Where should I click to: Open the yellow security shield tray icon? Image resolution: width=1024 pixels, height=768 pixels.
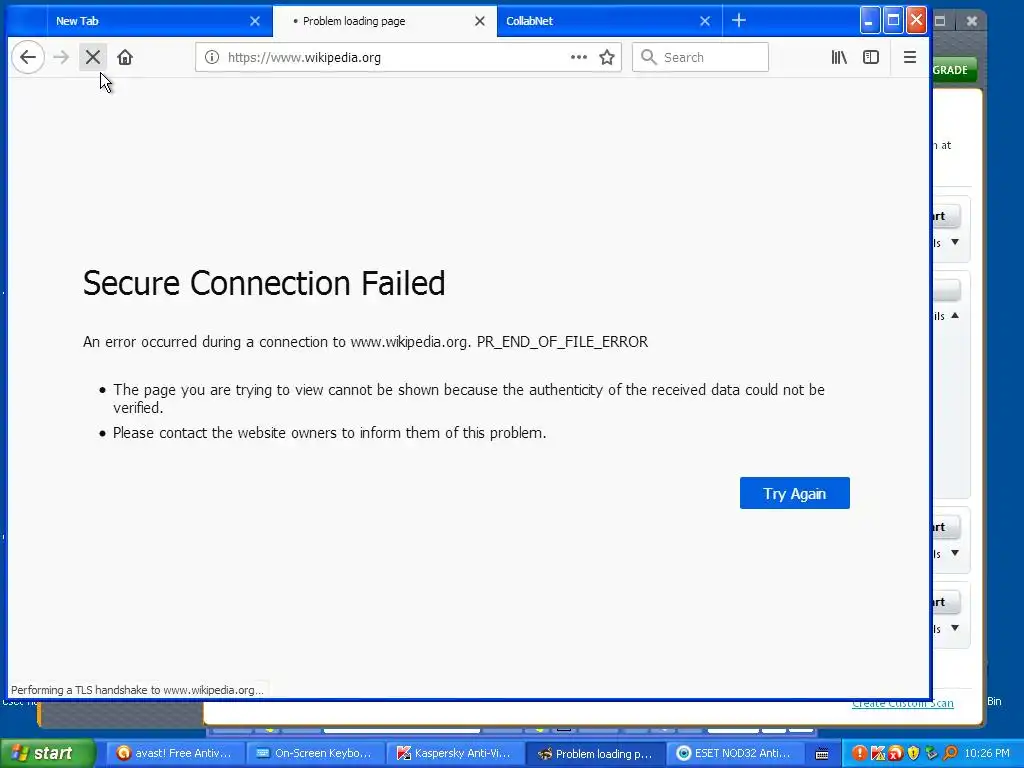913,754
